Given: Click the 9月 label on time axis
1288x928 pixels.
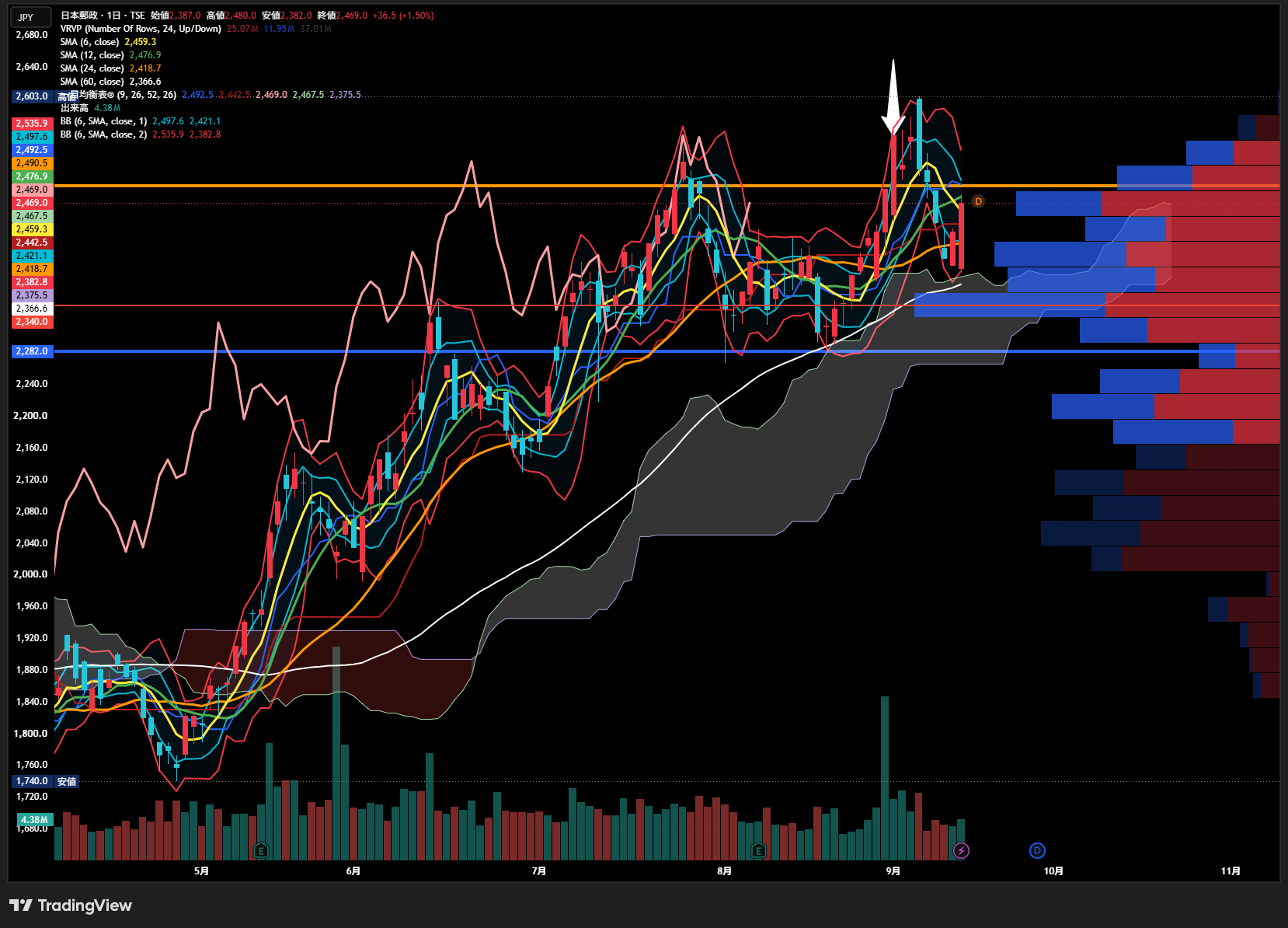Looking at the screenshot, I should point(893,870).
